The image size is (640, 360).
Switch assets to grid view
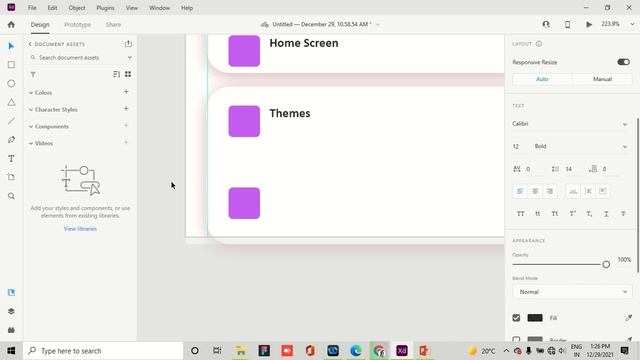128,74
